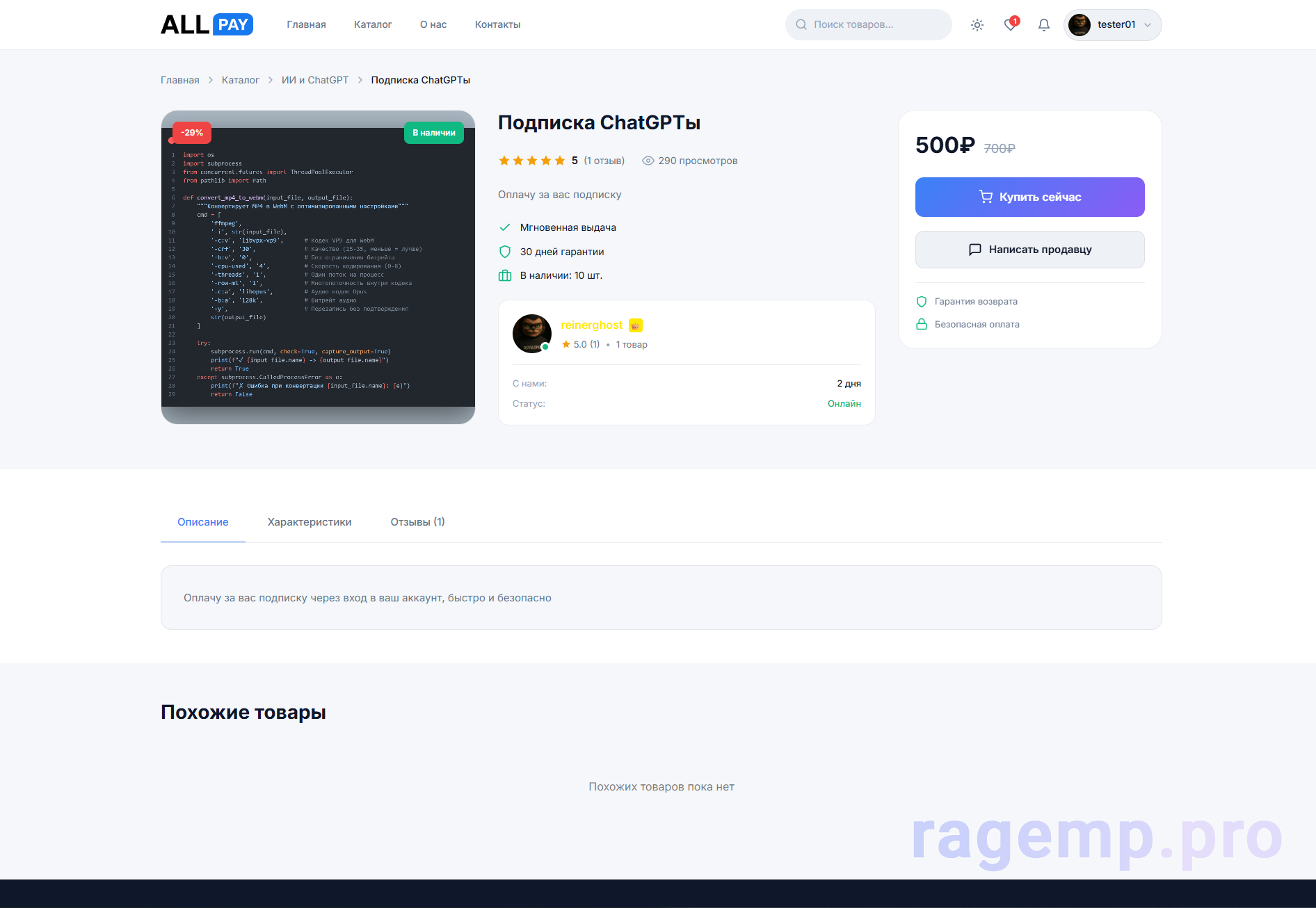Screen dimensions: 1316x908
Task: Open the product code preview image
Action: coord(318,268)
